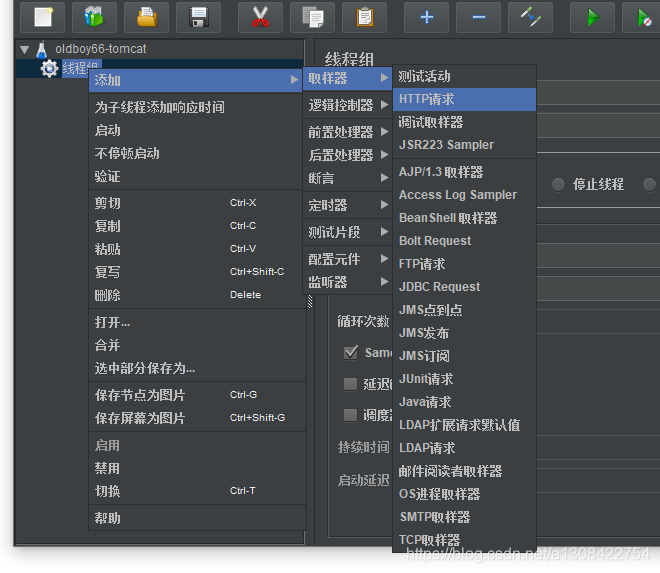The width and height of the screenshot is (660, 573).
Task: Expand the 监听器 submenu
Action: pos(347,282)
